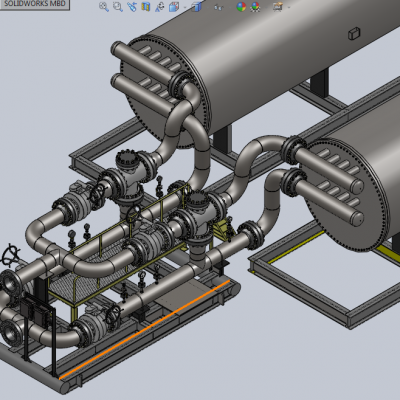Open the Dynamic Annotation Views tool
Screen dimensions: 400x400
tap(160, 7)
